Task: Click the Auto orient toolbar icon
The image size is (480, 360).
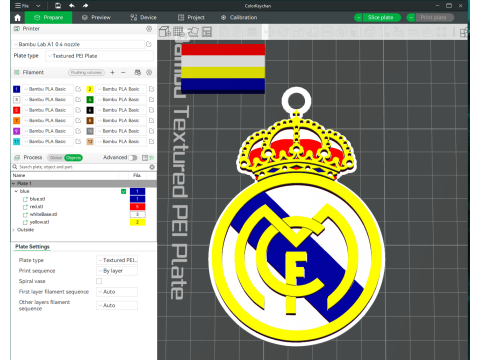Action: [193, 32]
